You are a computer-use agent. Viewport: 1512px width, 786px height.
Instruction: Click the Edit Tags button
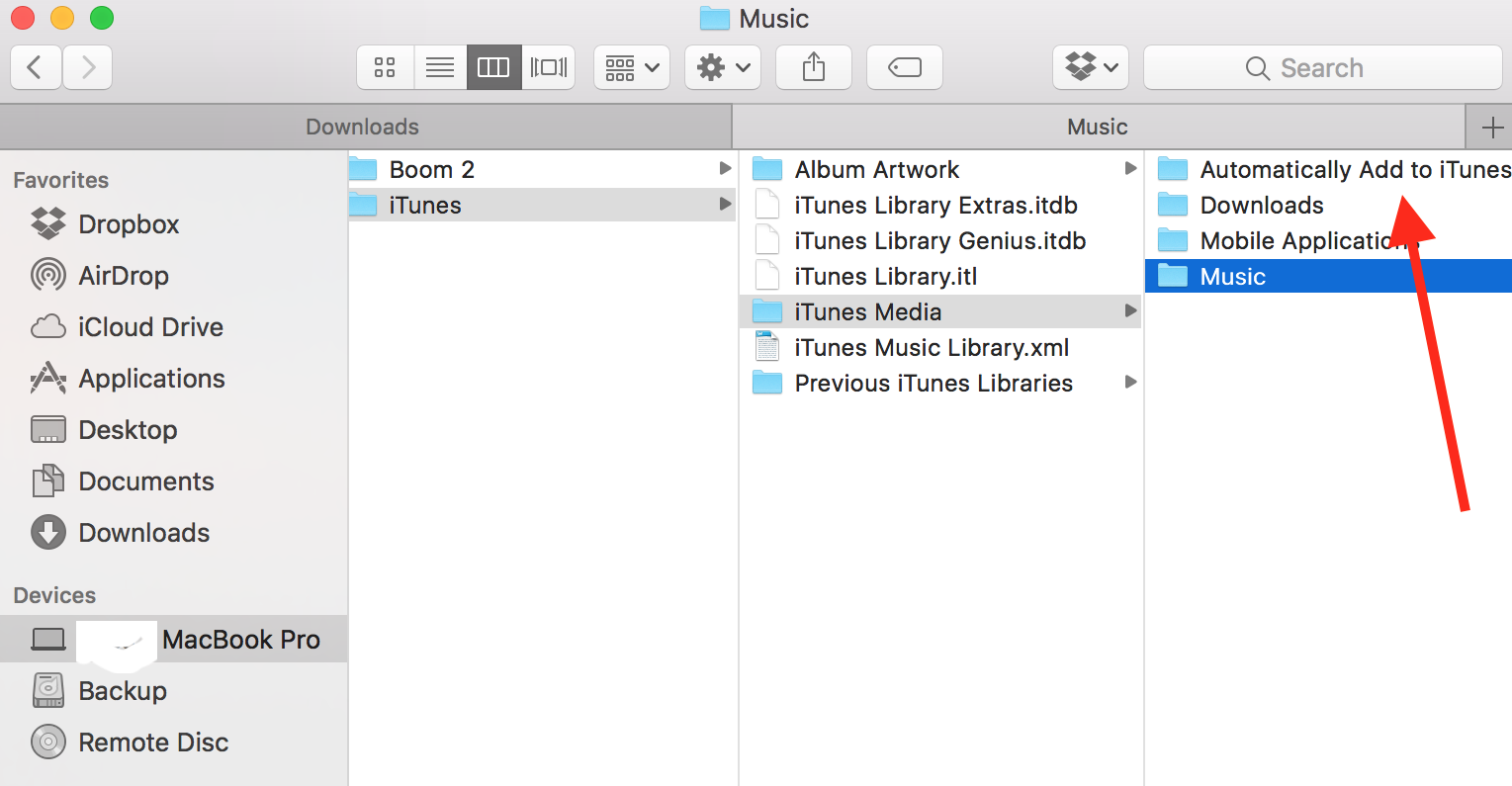point(905,67)
